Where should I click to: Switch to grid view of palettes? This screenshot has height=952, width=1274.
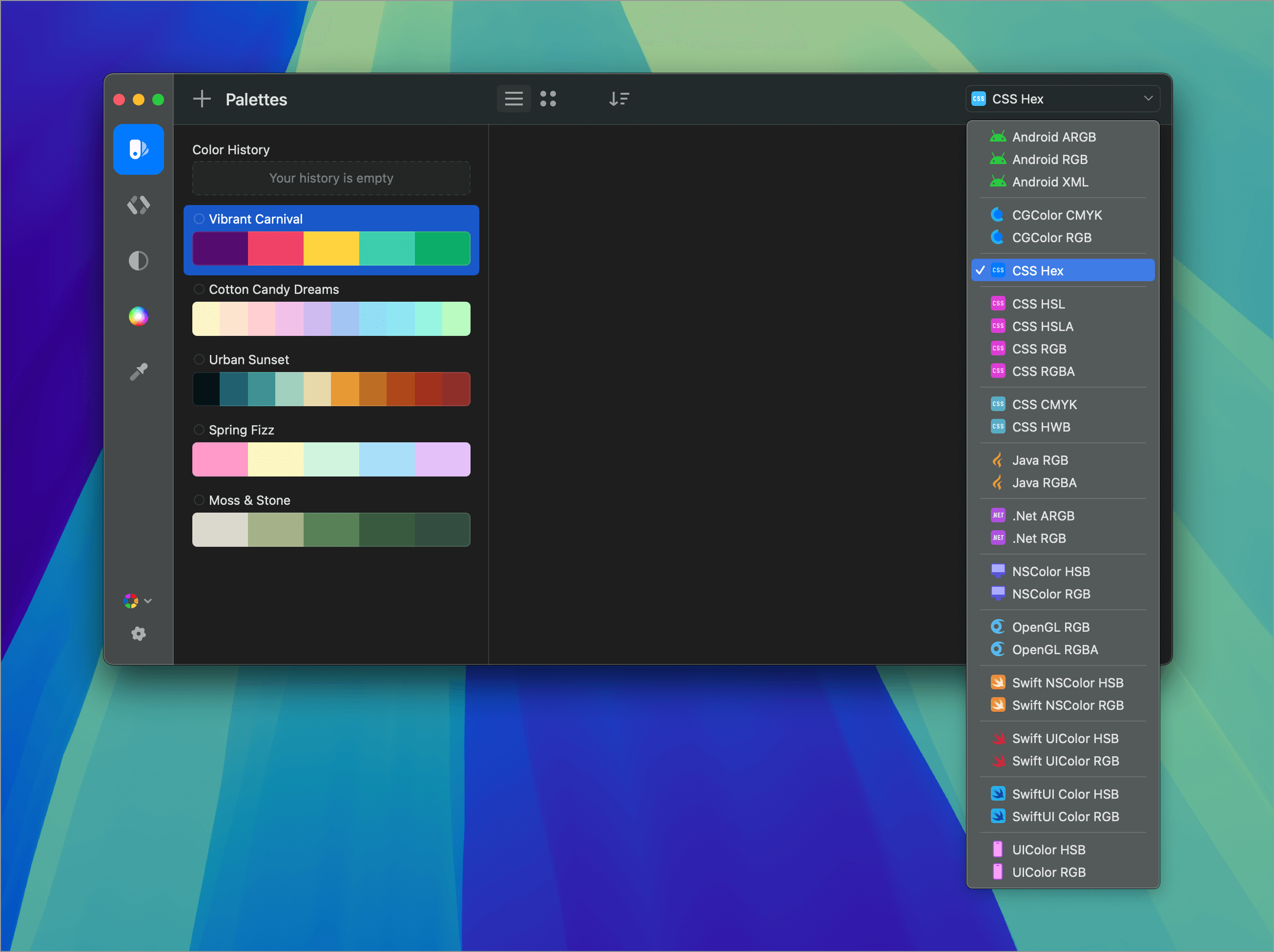548,99
